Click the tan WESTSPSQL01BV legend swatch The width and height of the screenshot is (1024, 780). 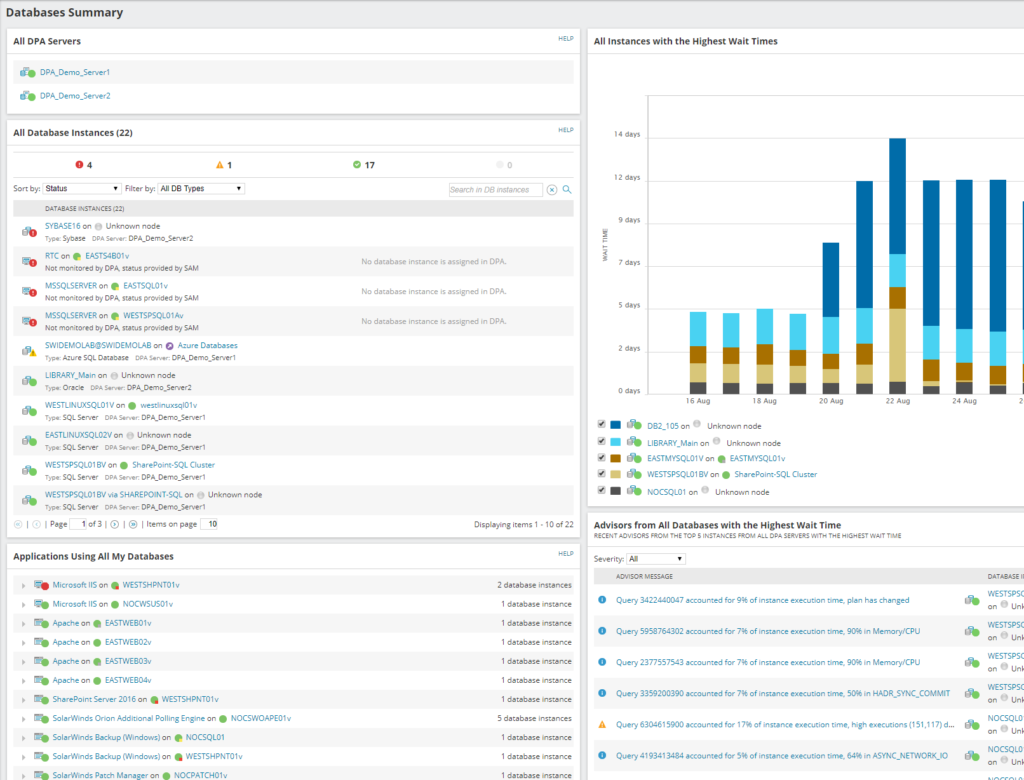[x=615, y=474]
